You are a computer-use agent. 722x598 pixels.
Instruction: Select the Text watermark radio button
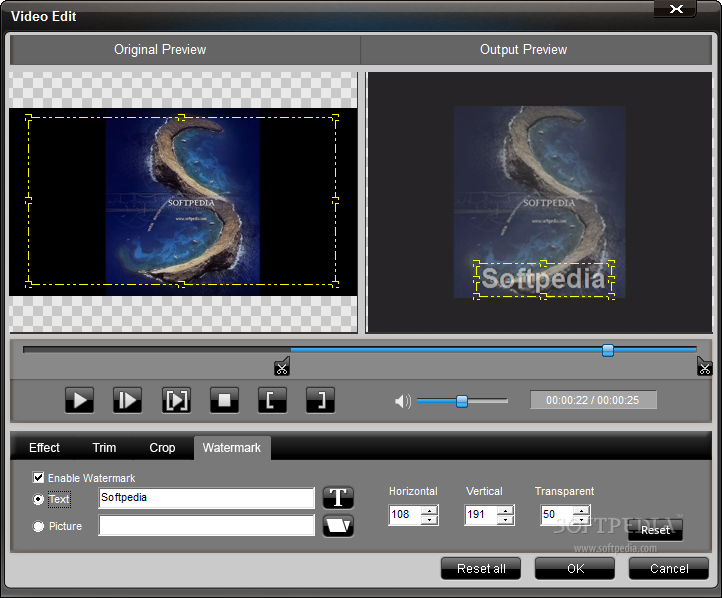coord(38,499)
